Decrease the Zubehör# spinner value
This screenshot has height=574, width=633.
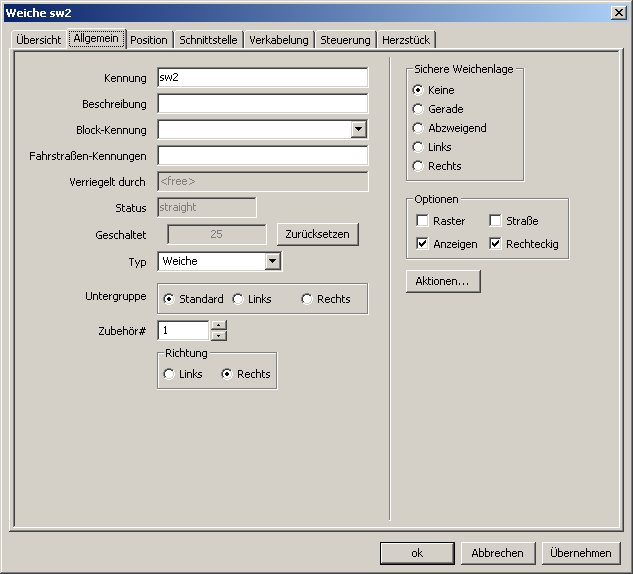click(219, 336)
